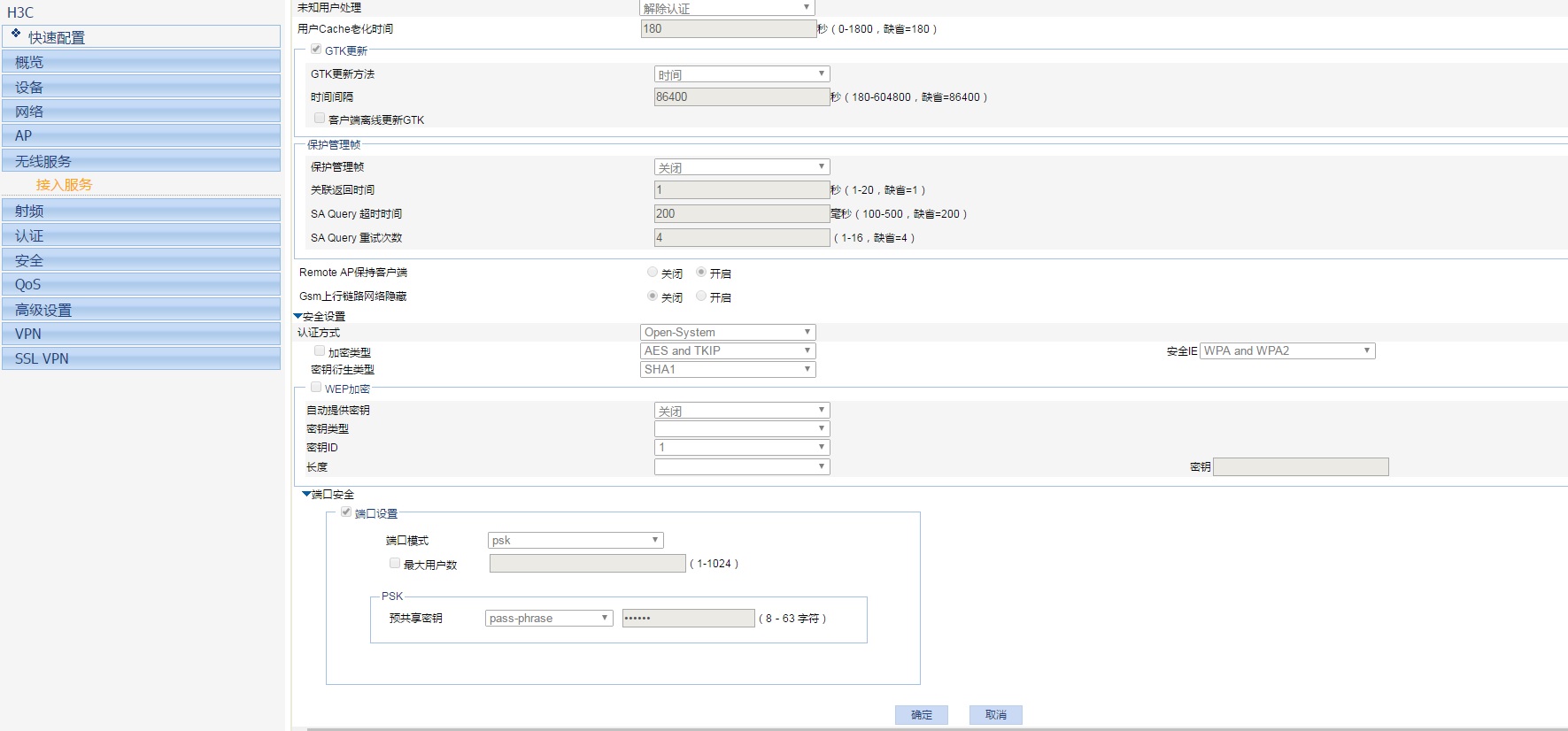Select 关闭 for Remote AP保持客户端
The width and height of the screenshot is (1568, 731).
point(653,273)
